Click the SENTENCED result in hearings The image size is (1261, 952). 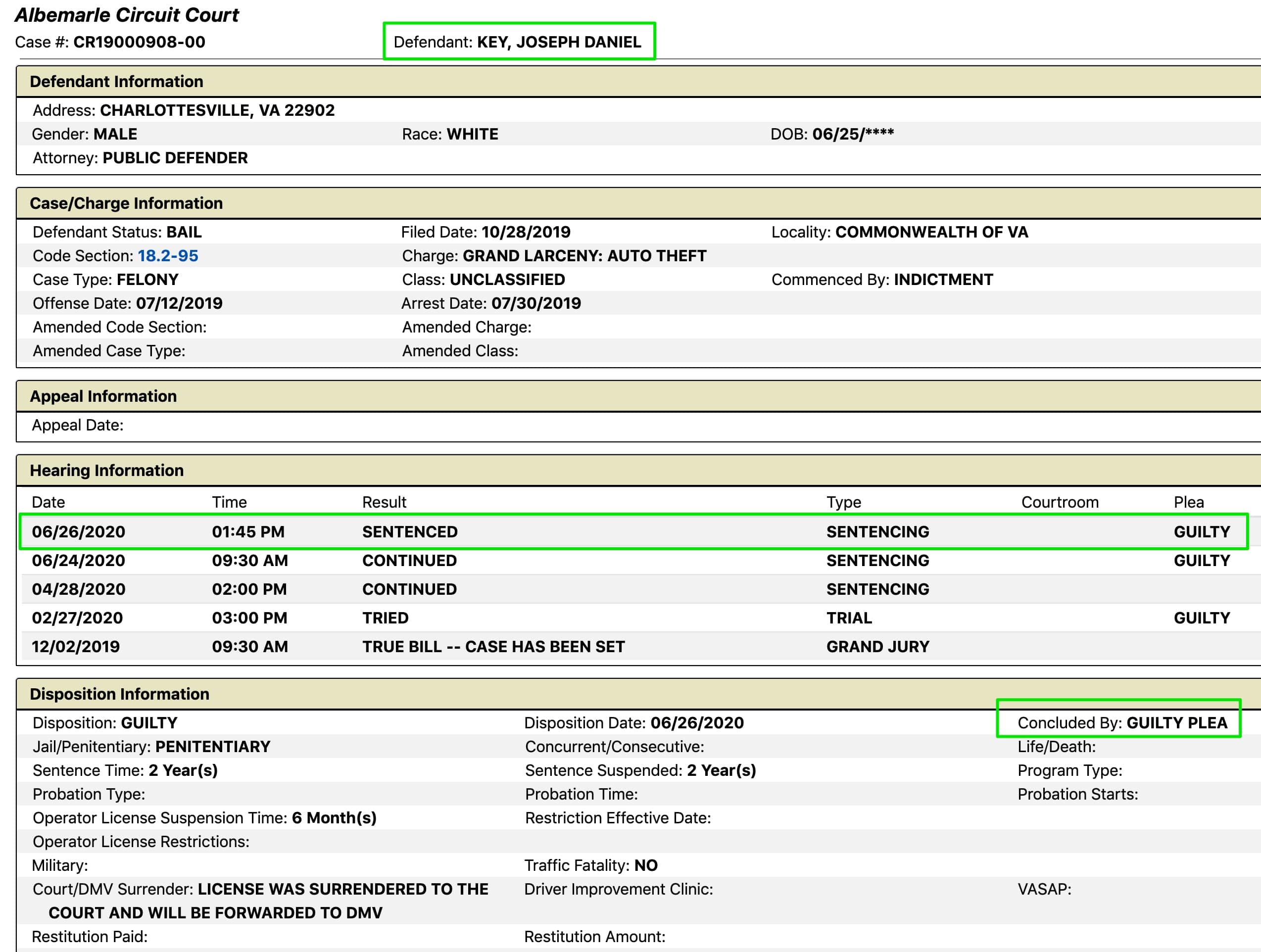pyautogui.click(x=410, y=532)
